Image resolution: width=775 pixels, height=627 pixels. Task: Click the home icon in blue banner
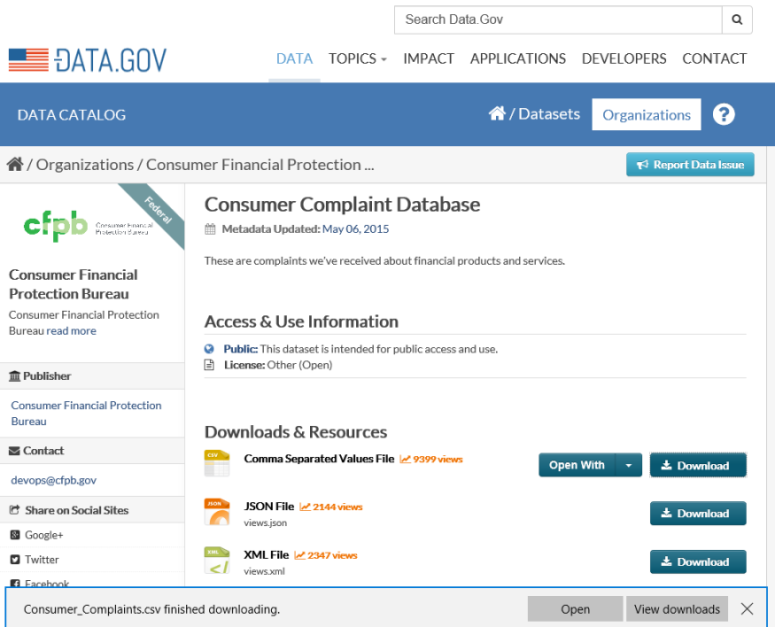pyautogui.click(x=497, y=114)
